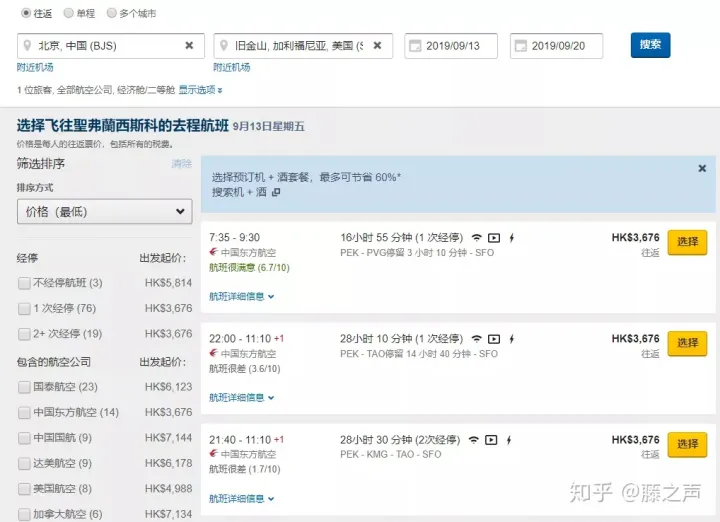Check the 加拿大航空 (6) airline filter
This screenshot has width=720, height=522.
click(x=24, y=514)
